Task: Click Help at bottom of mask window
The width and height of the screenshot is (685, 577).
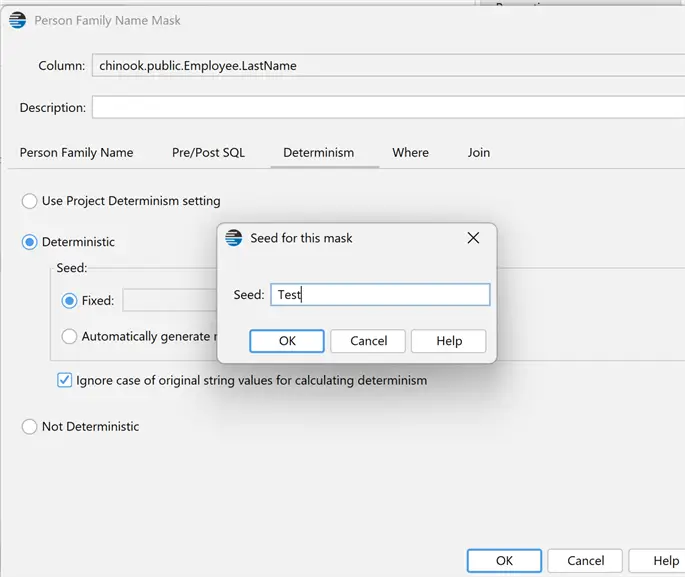Action: tap(657, 560)
